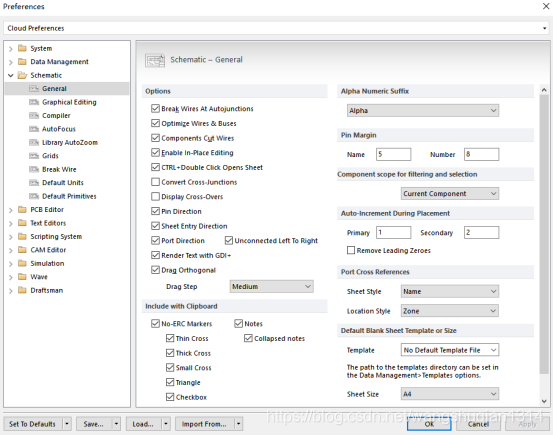Click the System folder icon

click(x=22, y=48)
